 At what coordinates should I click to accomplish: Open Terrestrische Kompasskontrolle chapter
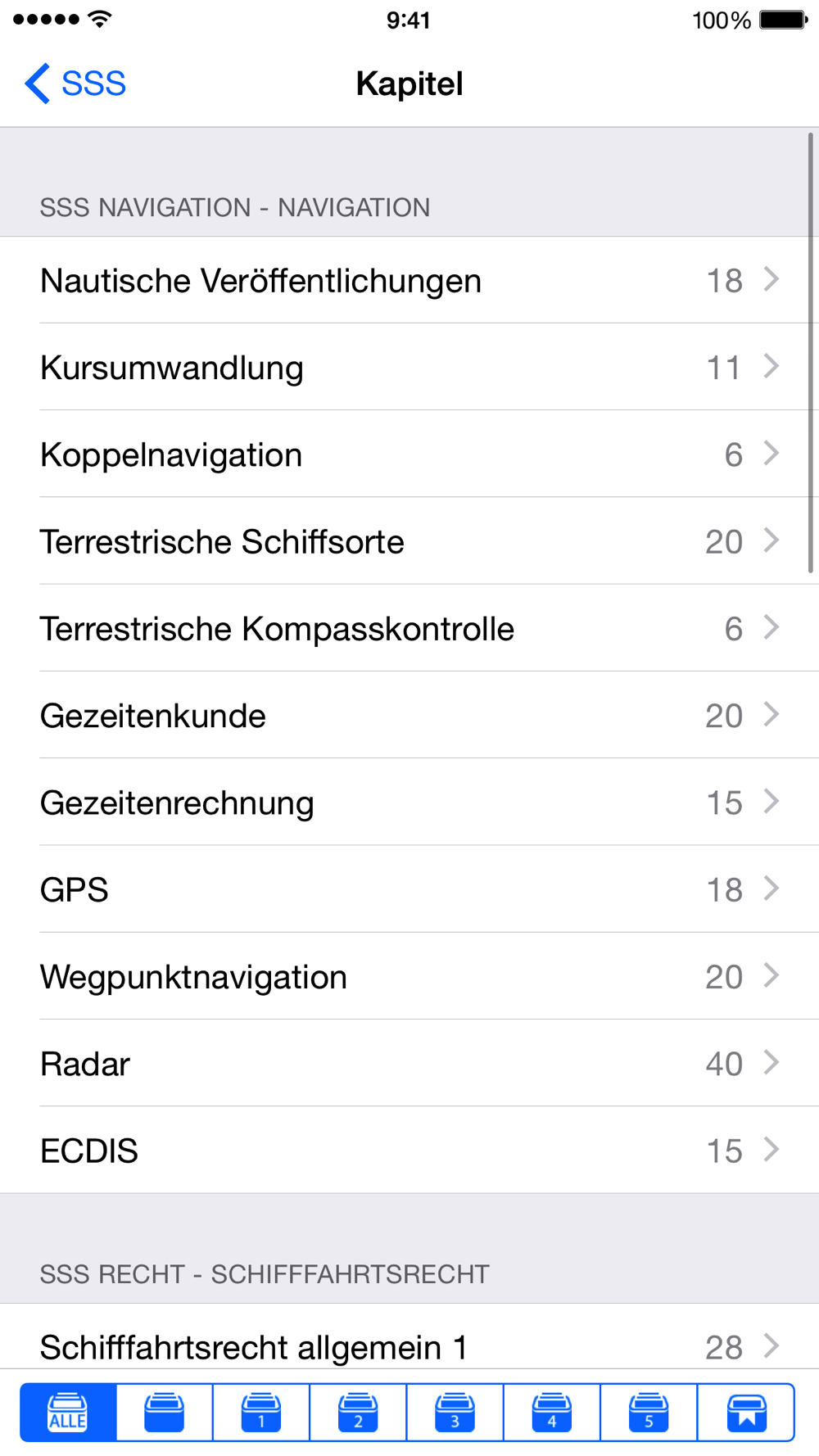[x=409, y=628]
